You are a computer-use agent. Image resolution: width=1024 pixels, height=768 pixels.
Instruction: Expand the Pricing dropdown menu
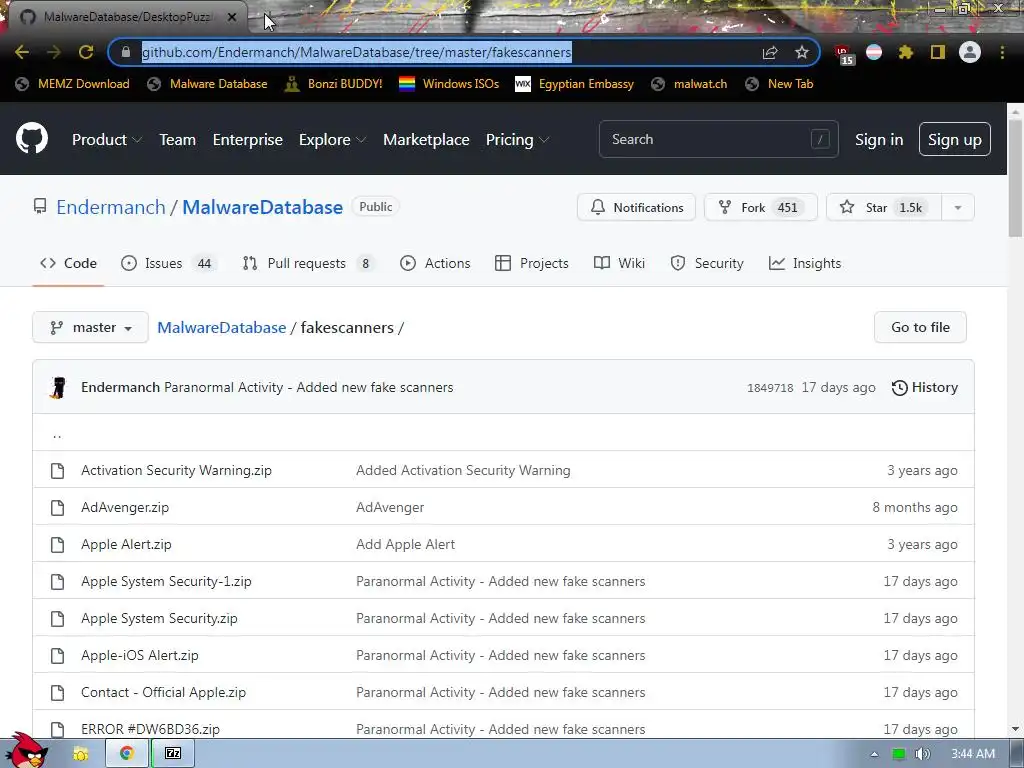517,139
